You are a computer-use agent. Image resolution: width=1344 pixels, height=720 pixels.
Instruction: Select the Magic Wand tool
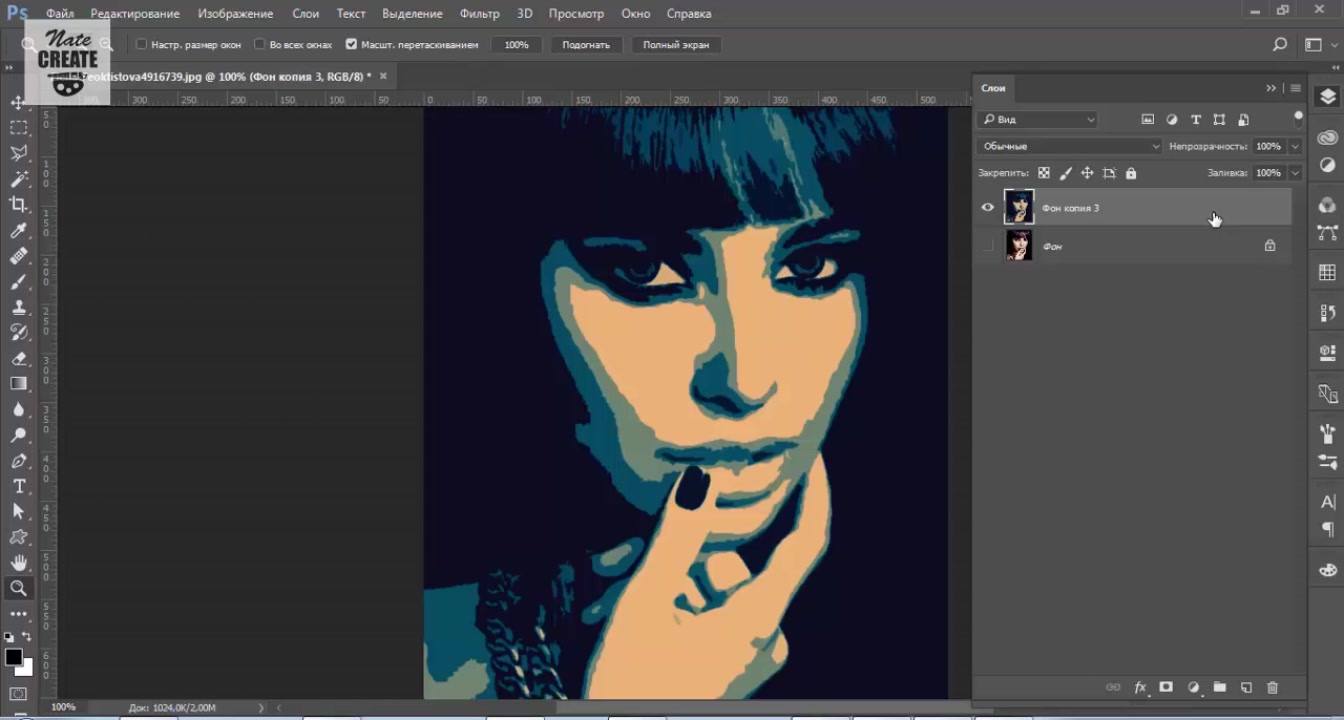tap(19, 179)
